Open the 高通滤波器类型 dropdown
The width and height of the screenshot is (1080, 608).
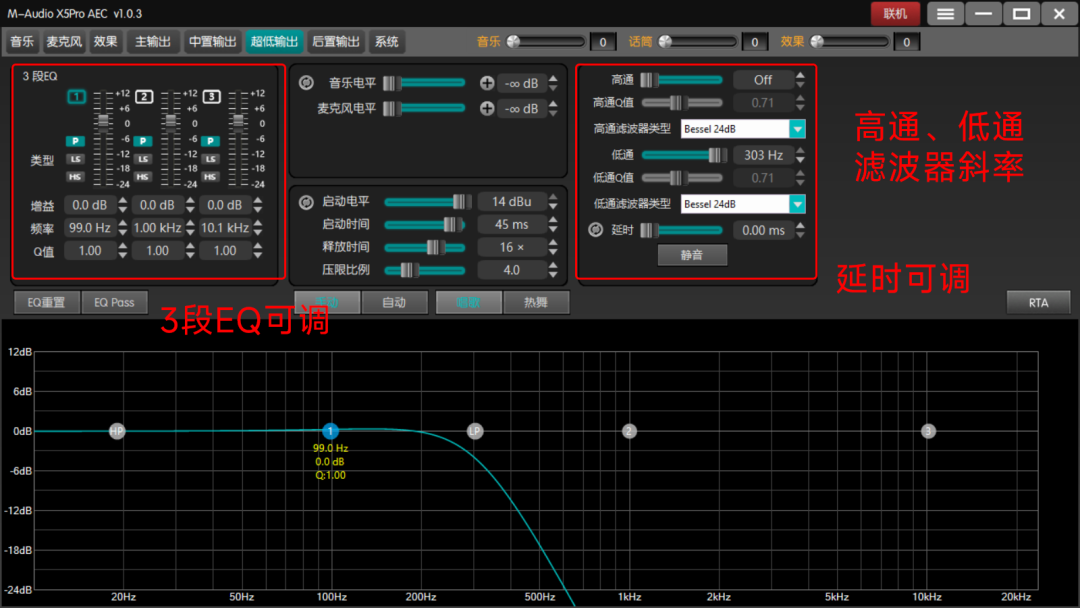(x=798, y=129)
